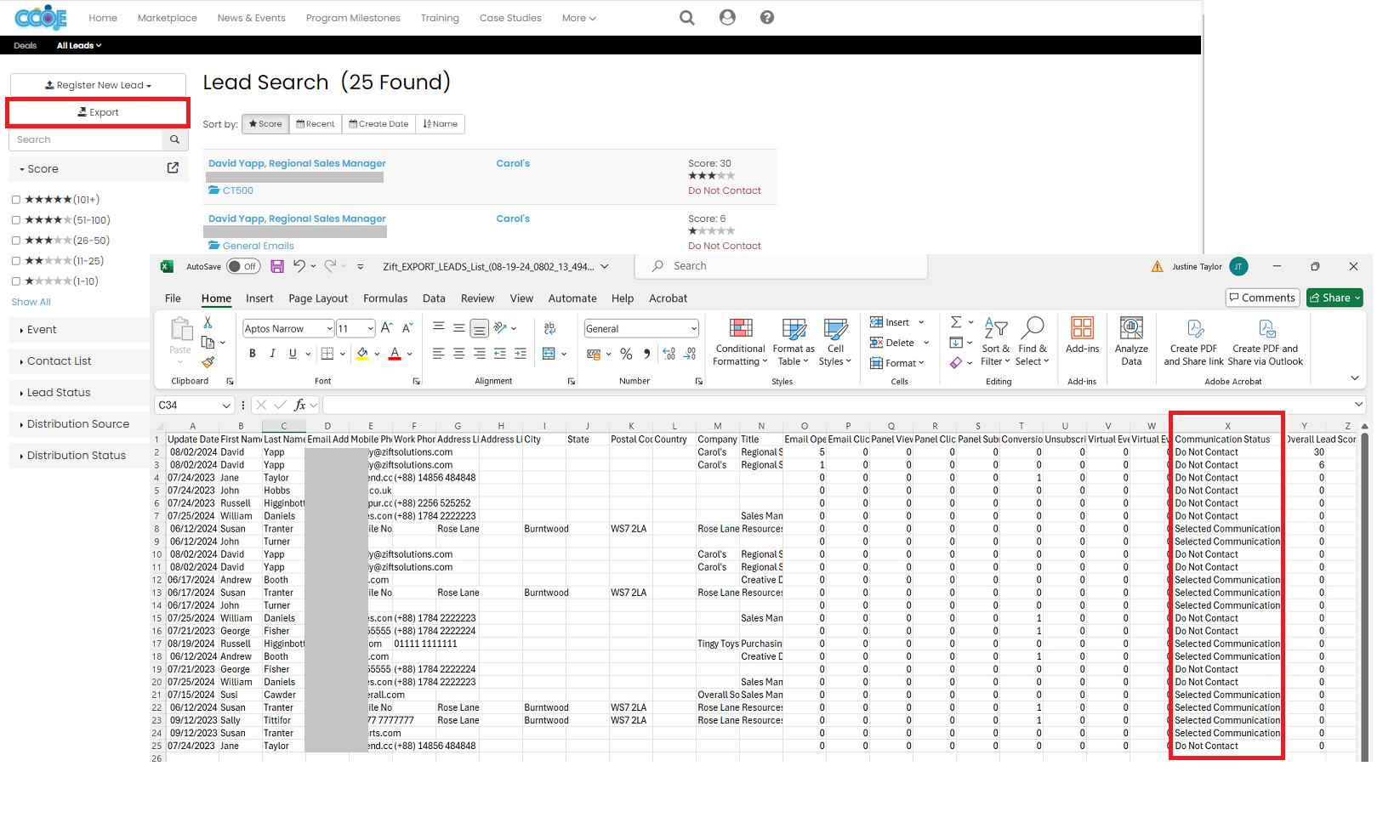This screenshot has height=840, width=1400.
Task: Change the font color swatch
Action: (395, 354)
